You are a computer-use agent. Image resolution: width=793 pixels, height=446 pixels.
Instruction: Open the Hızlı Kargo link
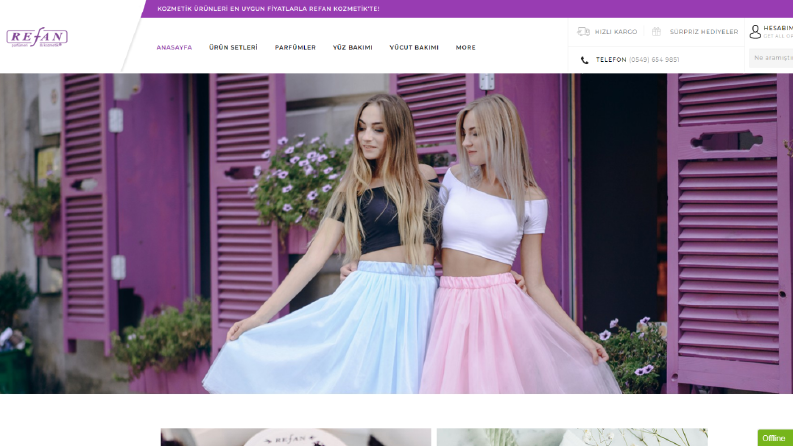[x=615, y=32]
